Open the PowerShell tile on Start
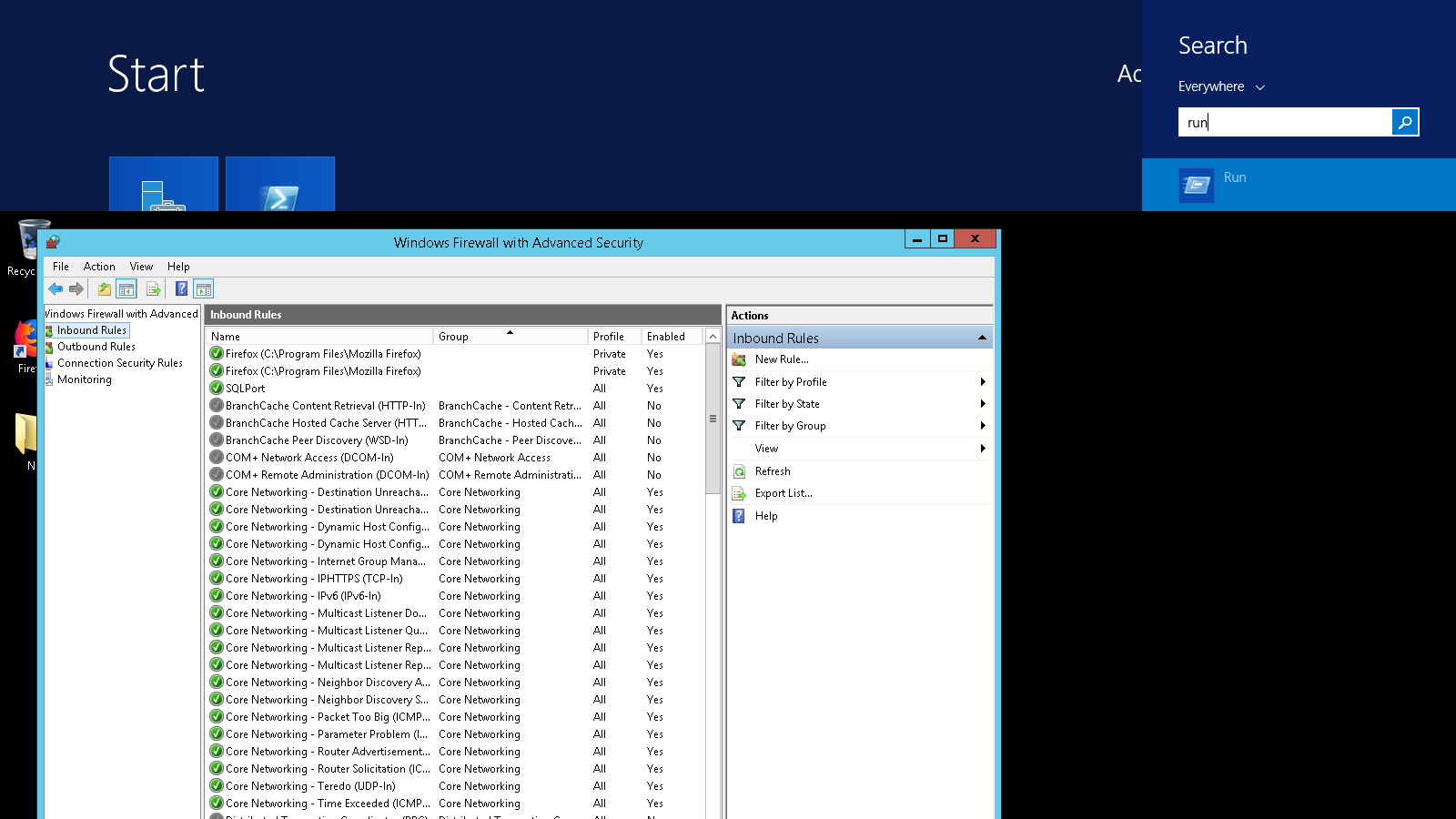The height and width of the screenshot is (819, 1456). coord(279,185)
